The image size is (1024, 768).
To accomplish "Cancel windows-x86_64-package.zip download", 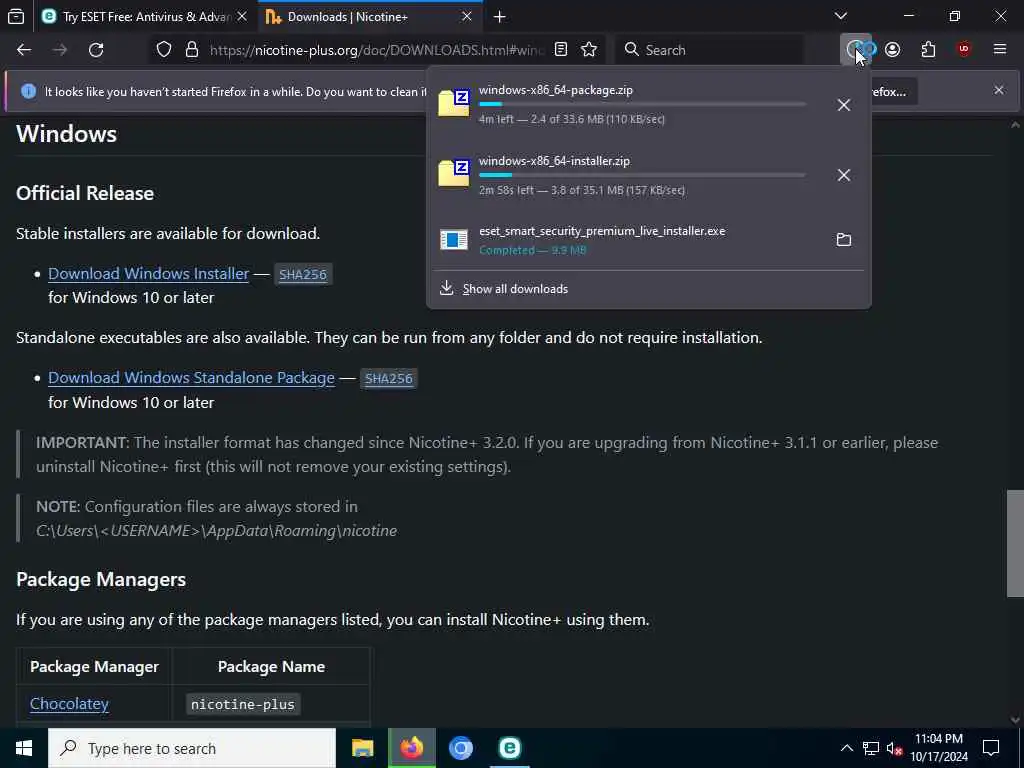I will (844, 104).
